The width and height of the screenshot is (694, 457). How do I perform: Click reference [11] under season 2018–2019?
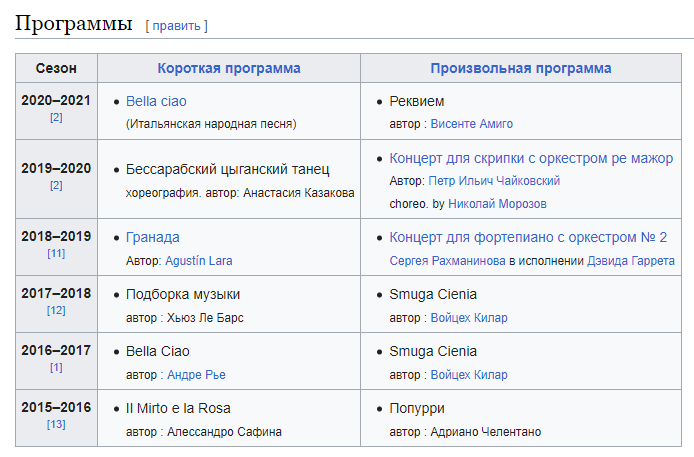pyautogui.click(x=56, y=254)
